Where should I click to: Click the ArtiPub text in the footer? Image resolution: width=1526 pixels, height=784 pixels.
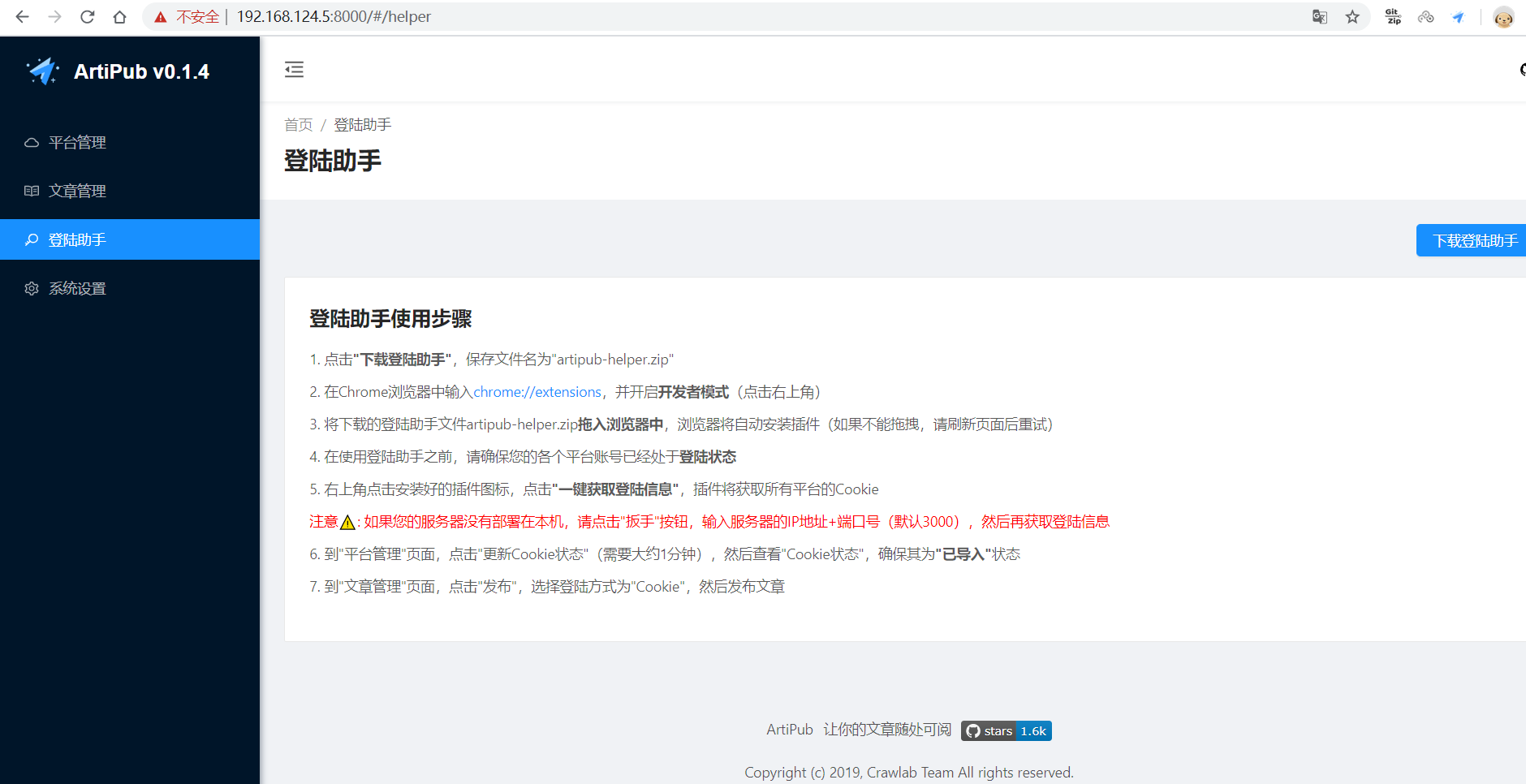790,730
